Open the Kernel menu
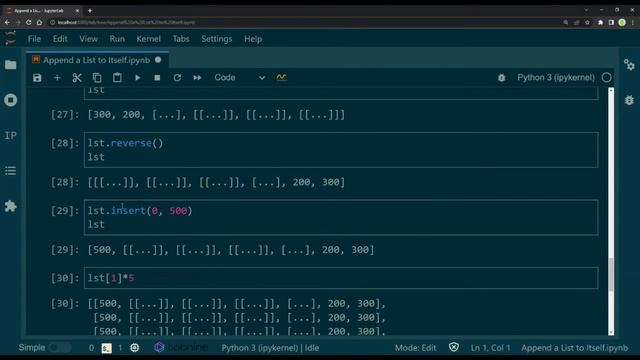This screenshot has height=360, width=640. [149, 39]
